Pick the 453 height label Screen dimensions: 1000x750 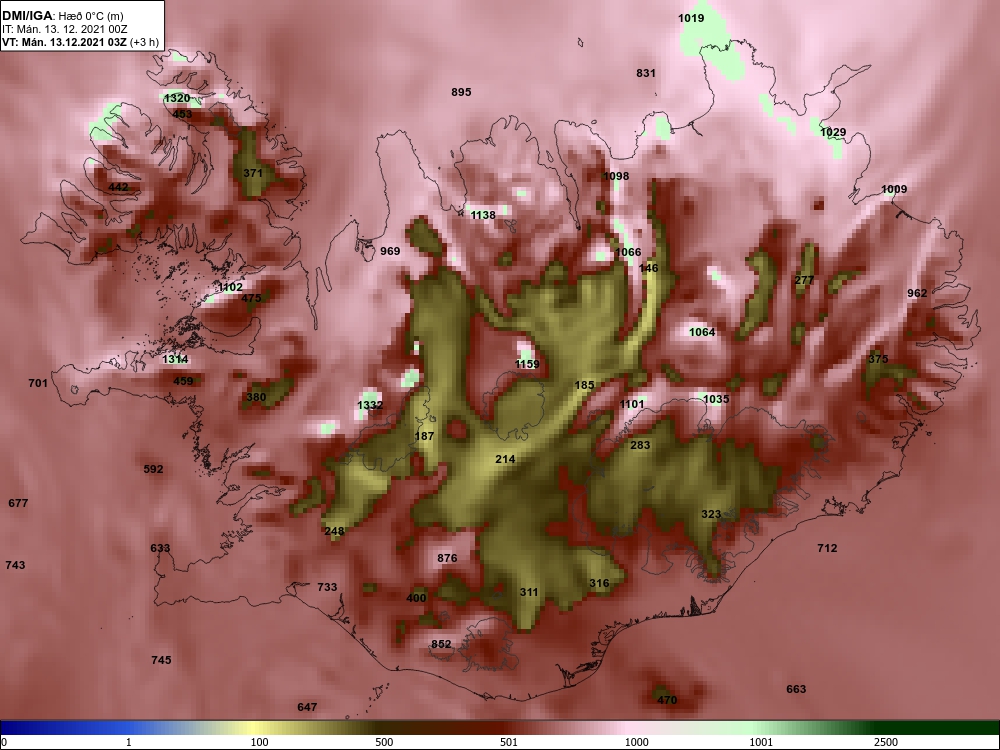[182, 114]
